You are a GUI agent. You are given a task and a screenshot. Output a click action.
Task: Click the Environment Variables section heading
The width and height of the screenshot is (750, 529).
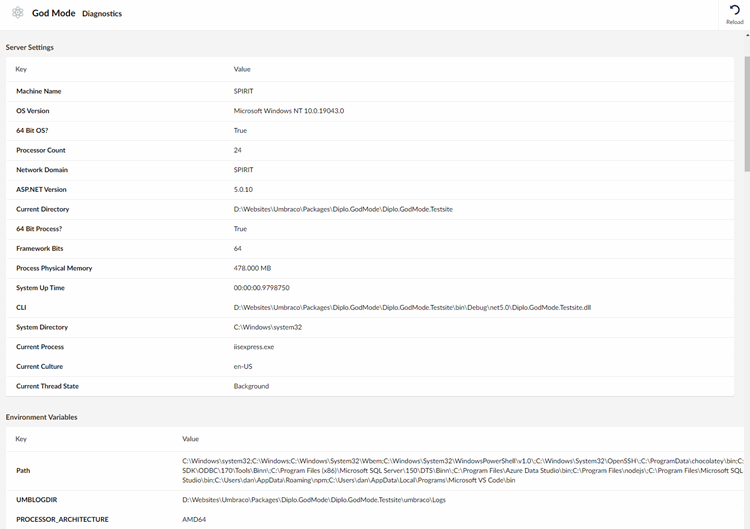coord(42,417)
